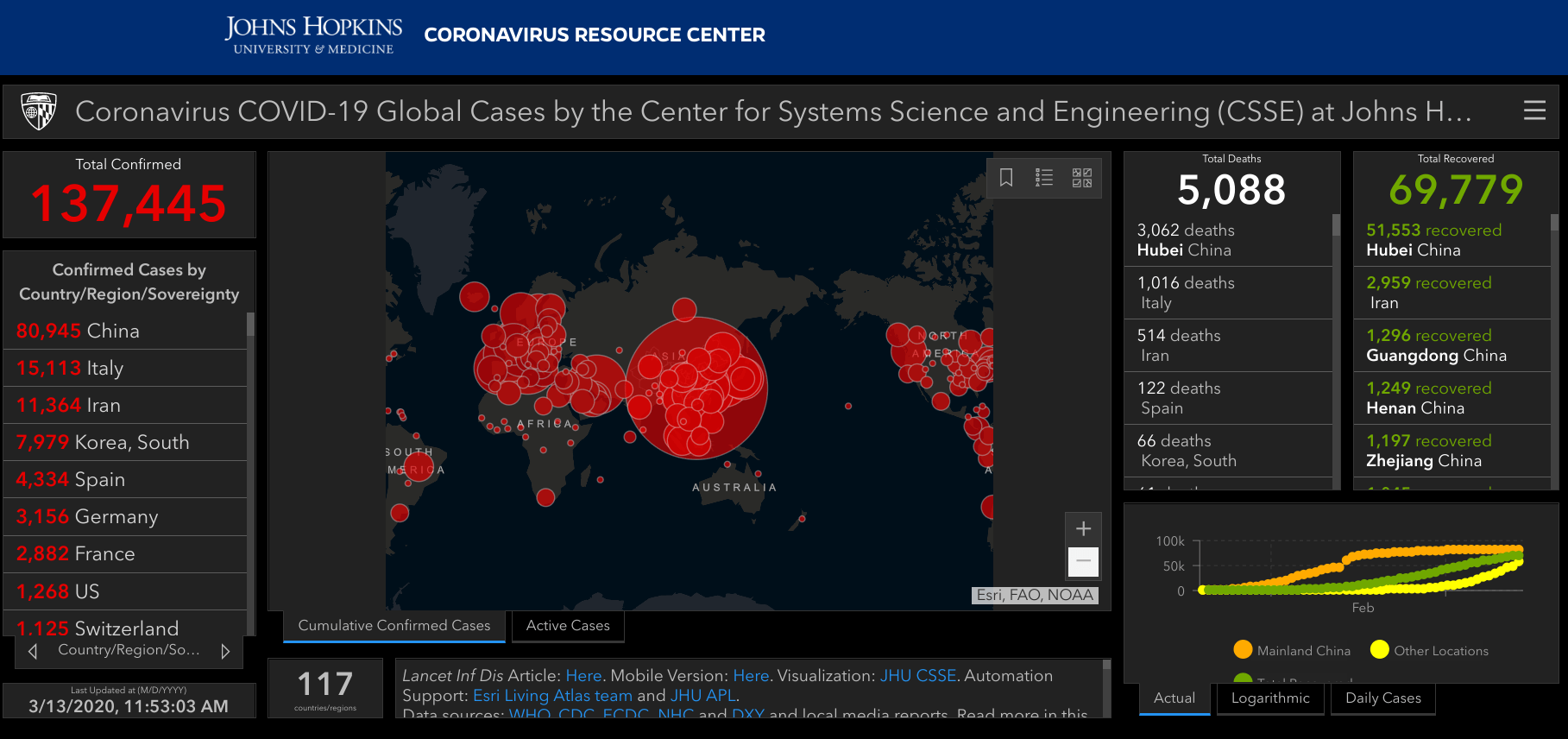This screenshot has width=1568, height=739.
Task: Click the large China cluster circle on map
Action: pyautogui.click(x=696, y=388)
